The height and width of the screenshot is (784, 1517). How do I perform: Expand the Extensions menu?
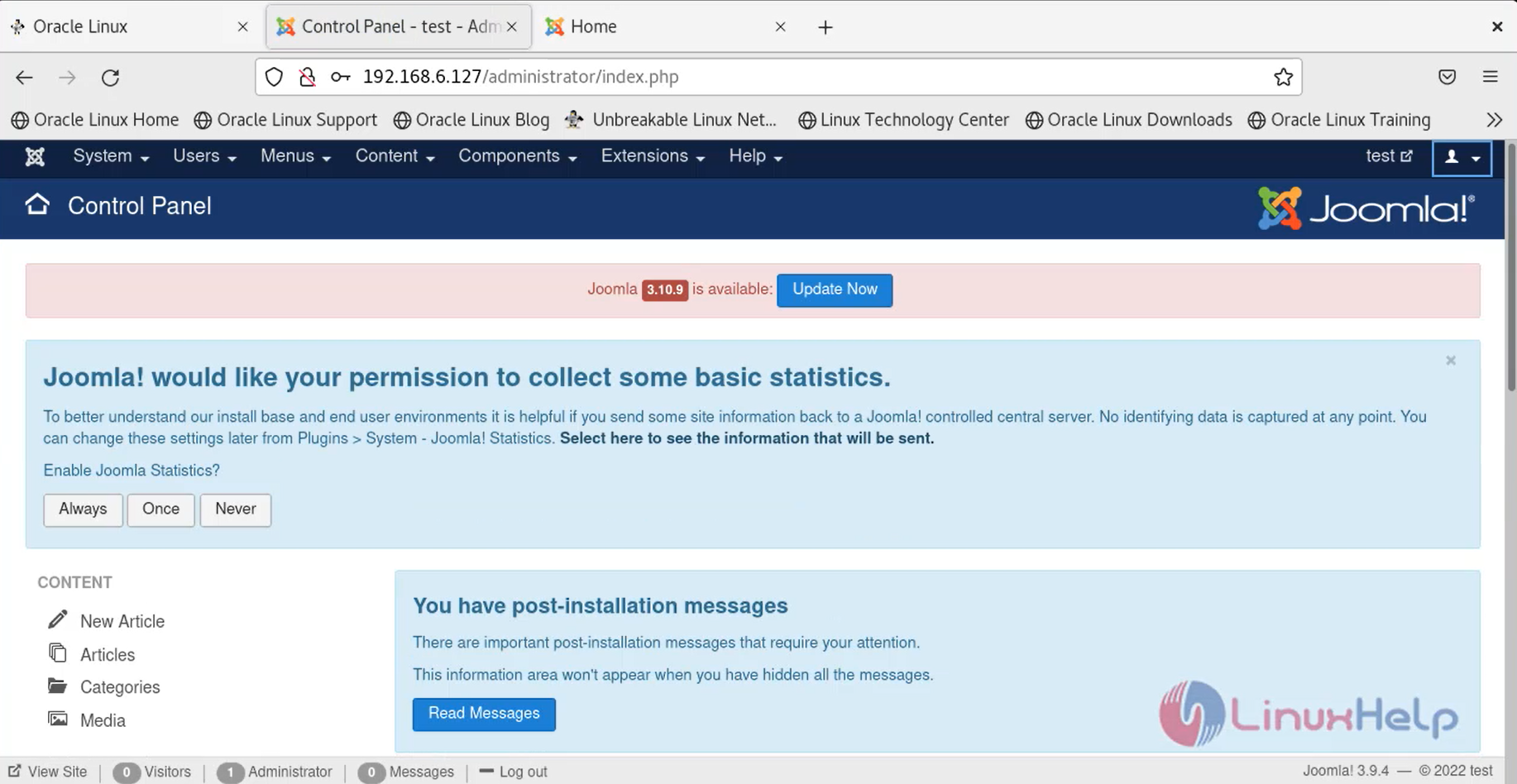click(x=653, y=156)
